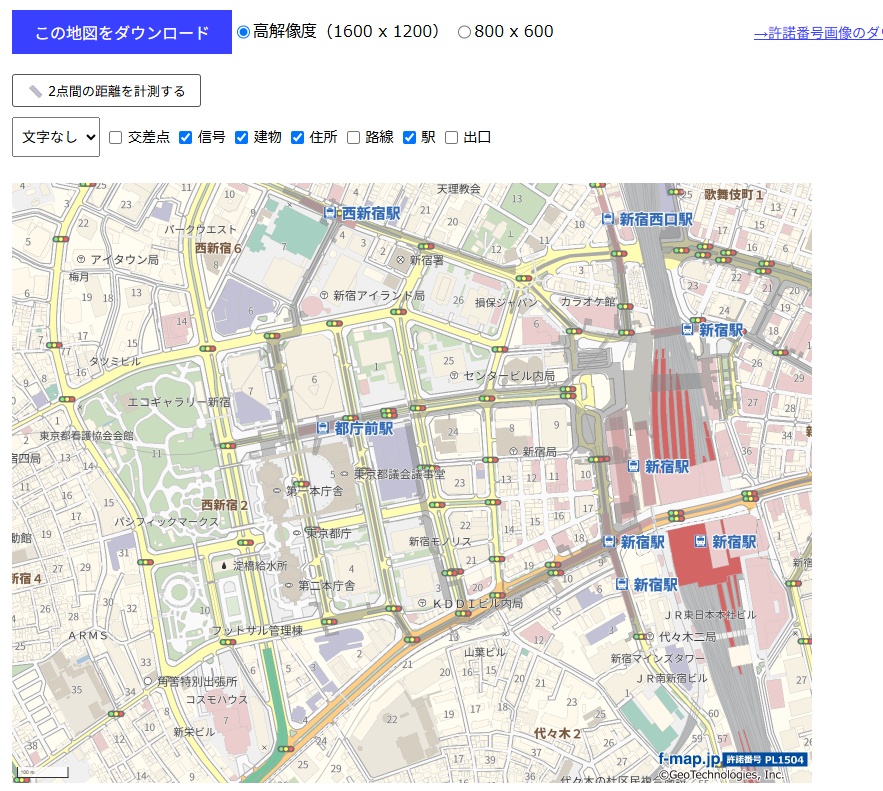Click the 東京都看護協会会館 label

[87, 435]
